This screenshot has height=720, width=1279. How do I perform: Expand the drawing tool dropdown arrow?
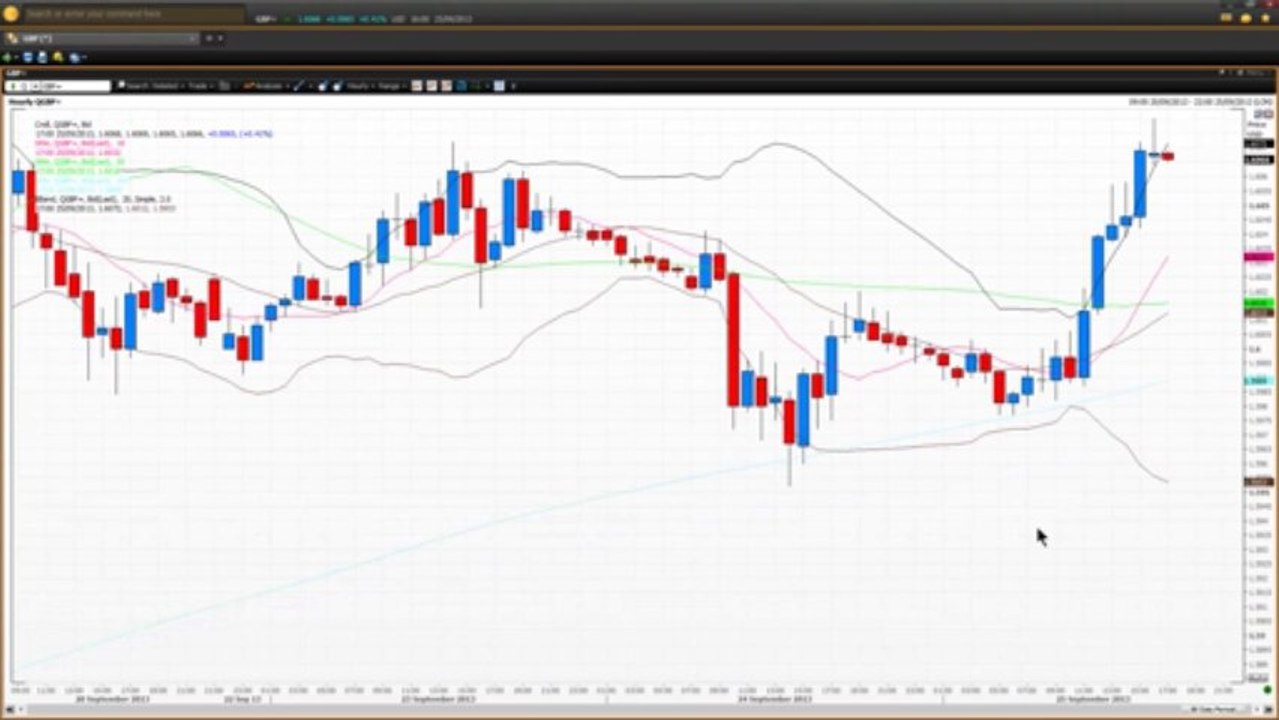click(x=309, y=86)
